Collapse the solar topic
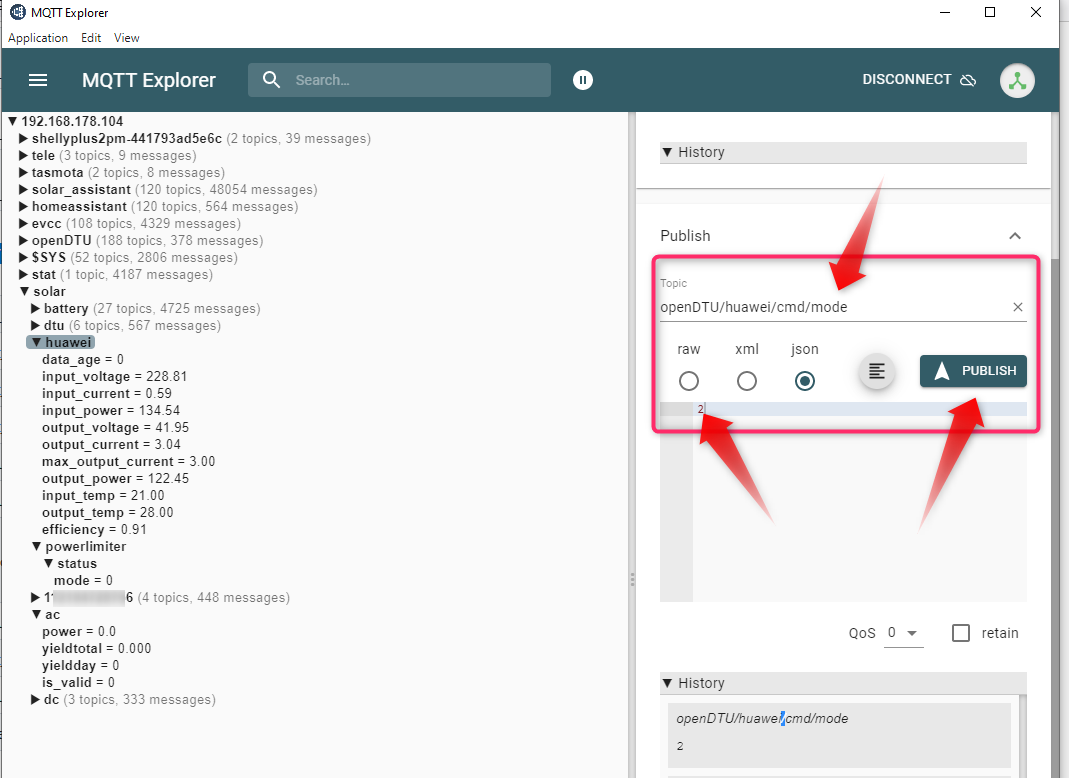Viewport: 1069px width, 778px height. pyautogui.click(x=25, y=292)
